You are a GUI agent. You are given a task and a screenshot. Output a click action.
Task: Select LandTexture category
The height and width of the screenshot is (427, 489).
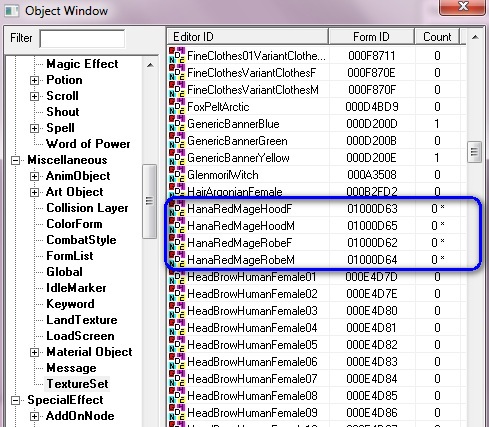click(x=82, y=320)
